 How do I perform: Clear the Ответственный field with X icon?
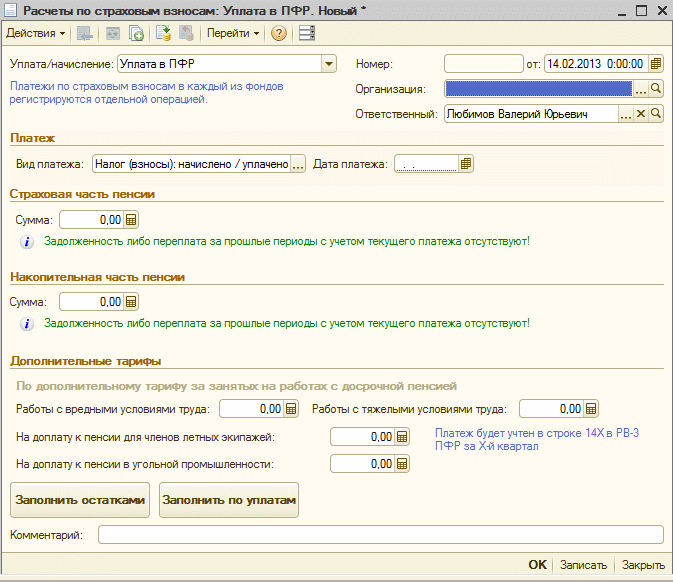click(x=641, y=114)
